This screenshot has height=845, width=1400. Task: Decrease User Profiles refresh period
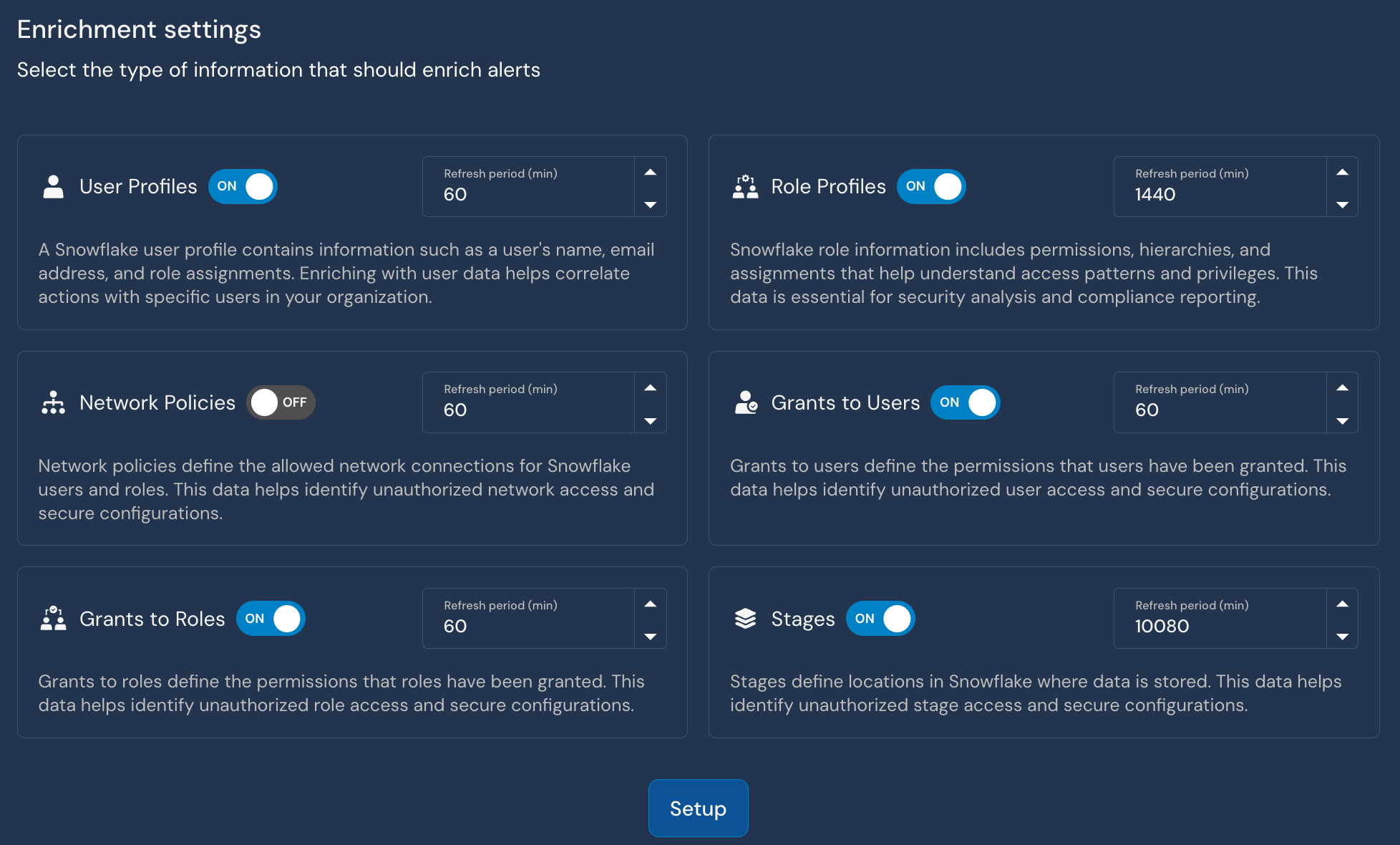(651, 204)
